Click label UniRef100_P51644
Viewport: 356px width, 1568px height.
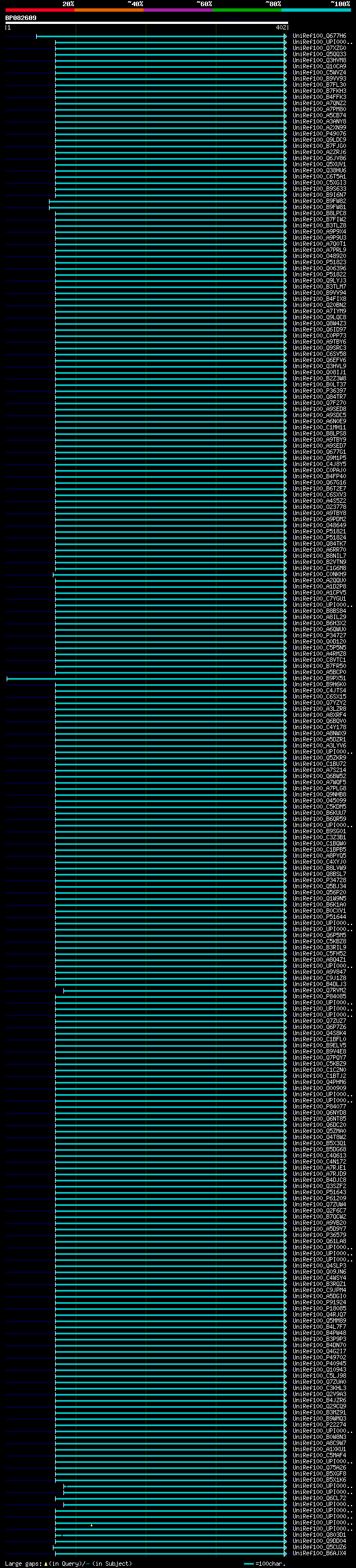click(319, 917)
